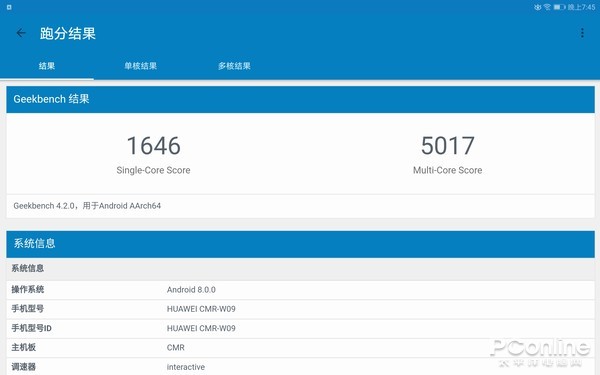Viewport: 600px width, 375px height.
Task: Tap the single-core score 1646
Action: point(153,146)
